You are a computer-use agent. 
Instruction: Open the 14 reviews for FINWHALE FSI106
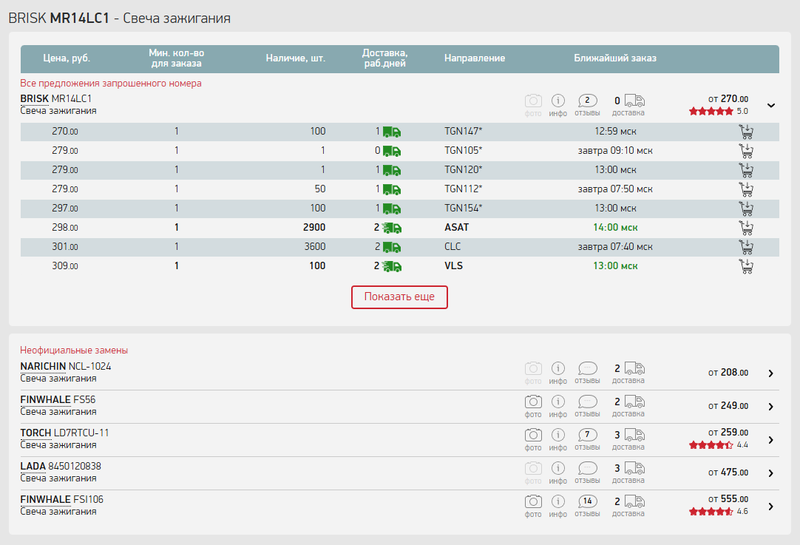coord(587,502)
